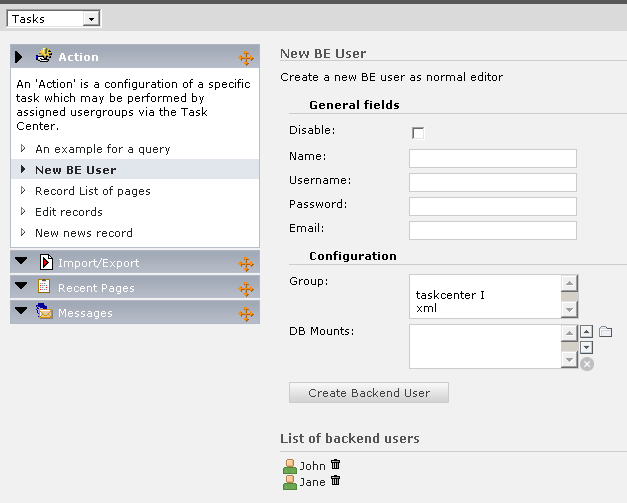The image size is (627, 503).
Task: Open the Tasks dropdown selector
Action: pyautogui.click(x=54, y=19)
